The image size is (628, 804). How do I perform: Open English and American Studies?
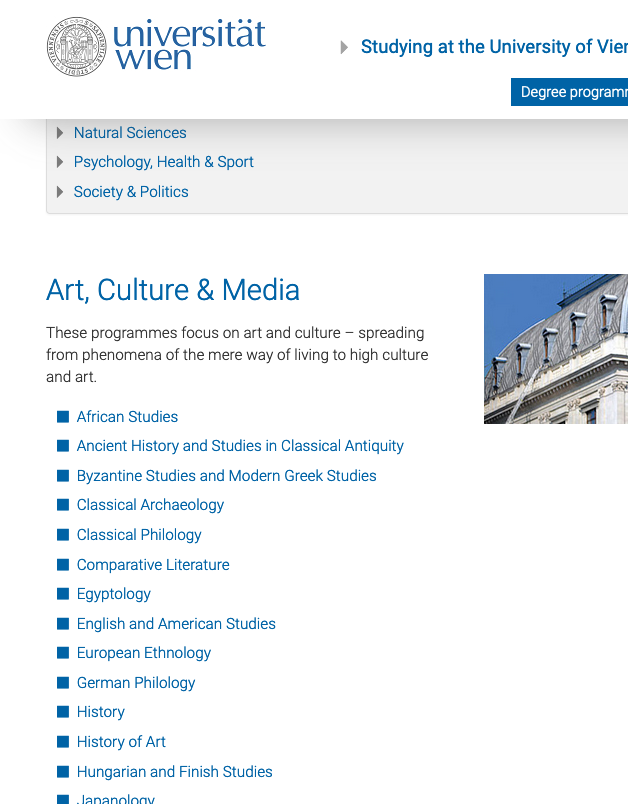(176, 624)
